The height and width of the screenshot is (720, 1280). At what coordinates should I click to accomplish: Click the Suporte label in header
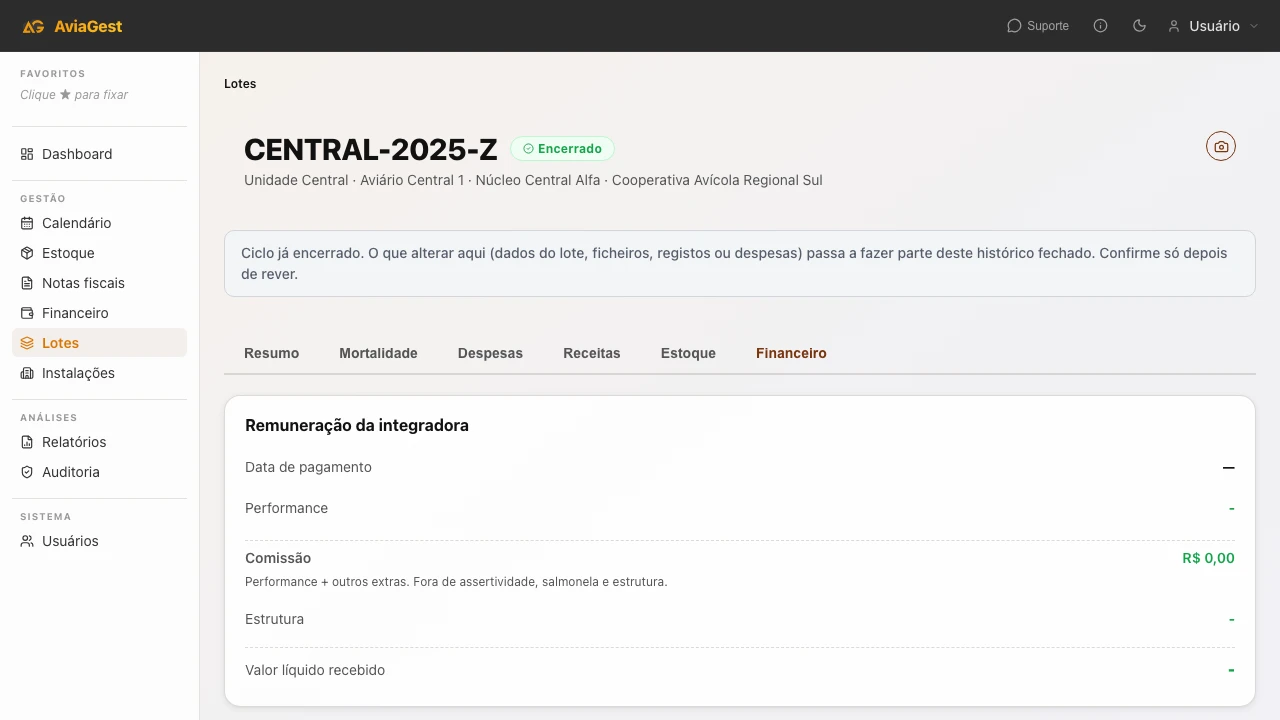click(x=1048, y=26)
